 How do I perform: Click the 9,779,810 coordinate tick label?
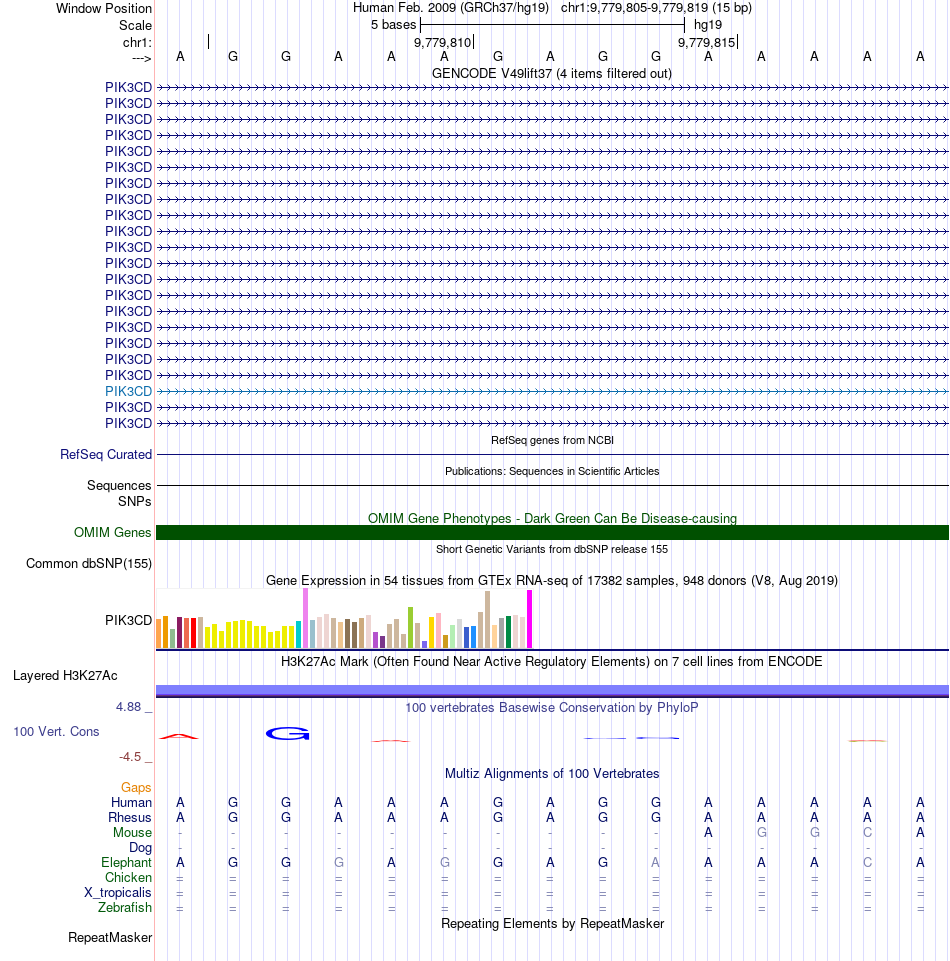coord(443,42)
